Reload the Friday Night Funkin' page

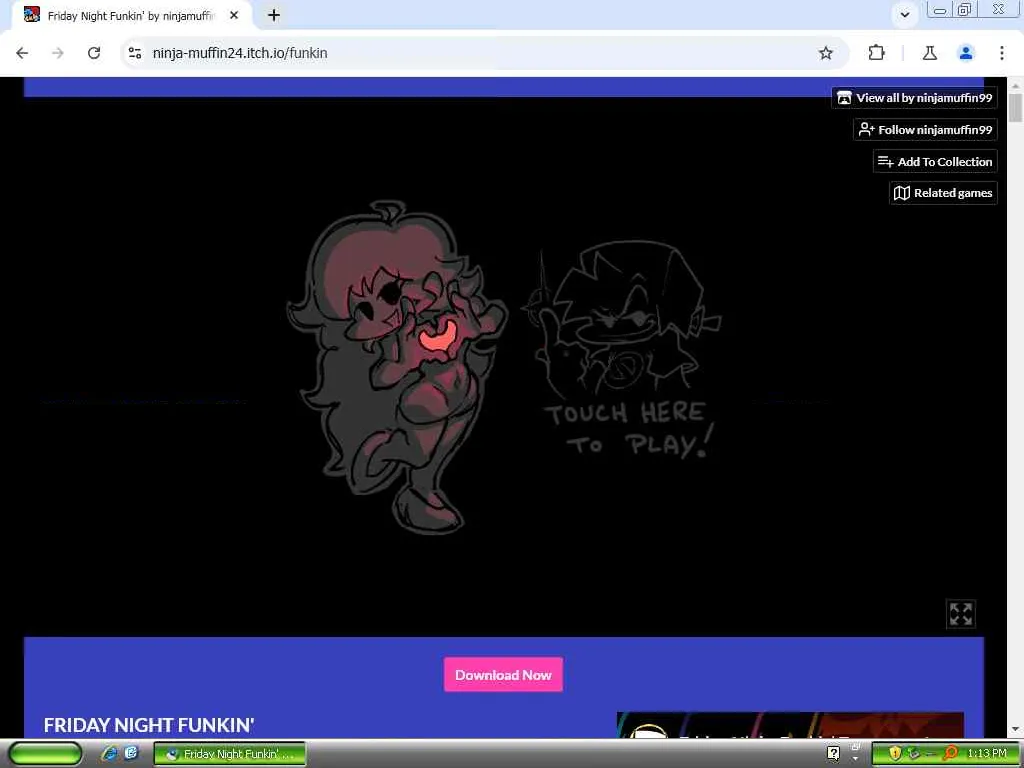[94, 53]
